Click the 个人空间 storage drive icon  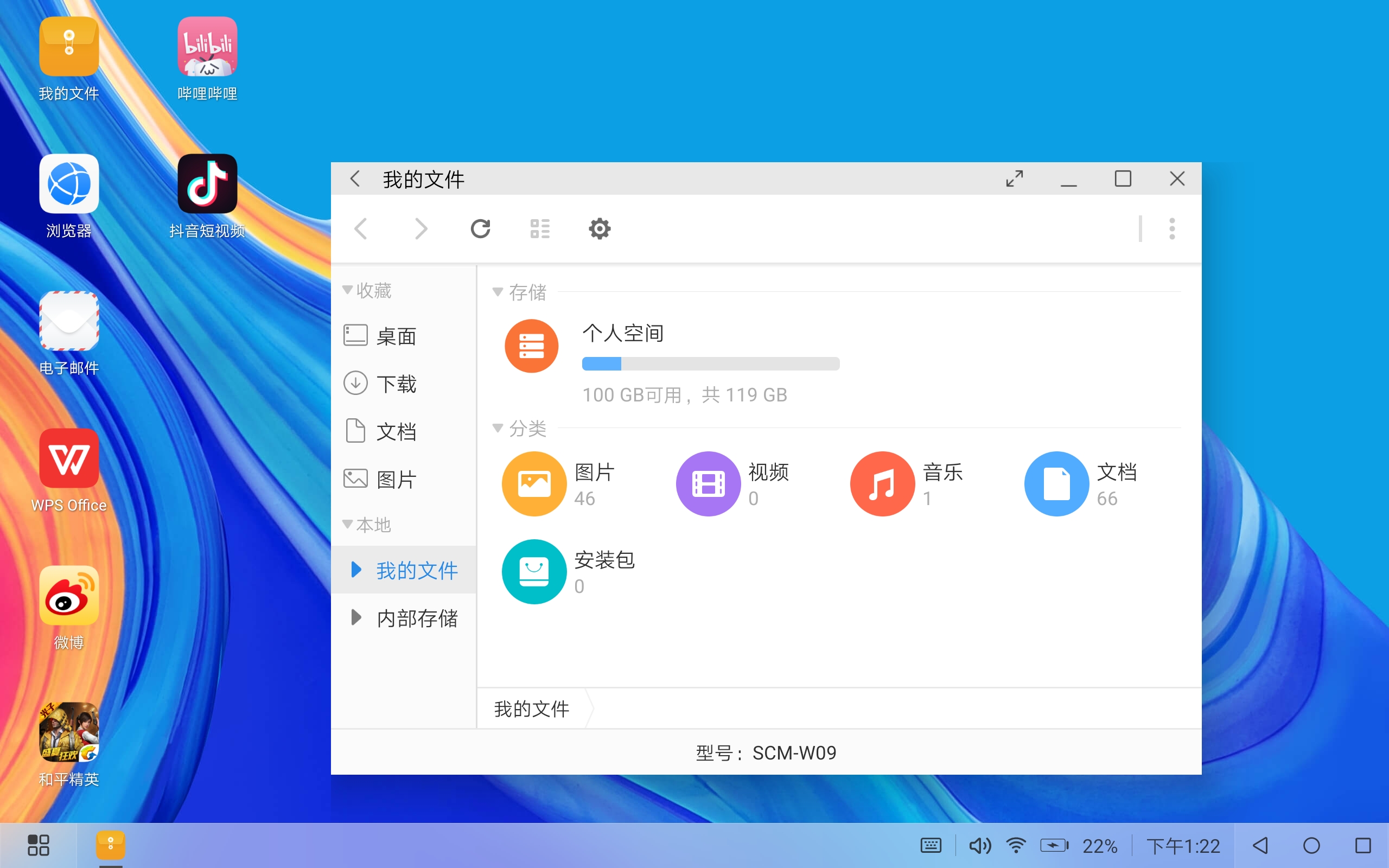(x=532, y=346)
